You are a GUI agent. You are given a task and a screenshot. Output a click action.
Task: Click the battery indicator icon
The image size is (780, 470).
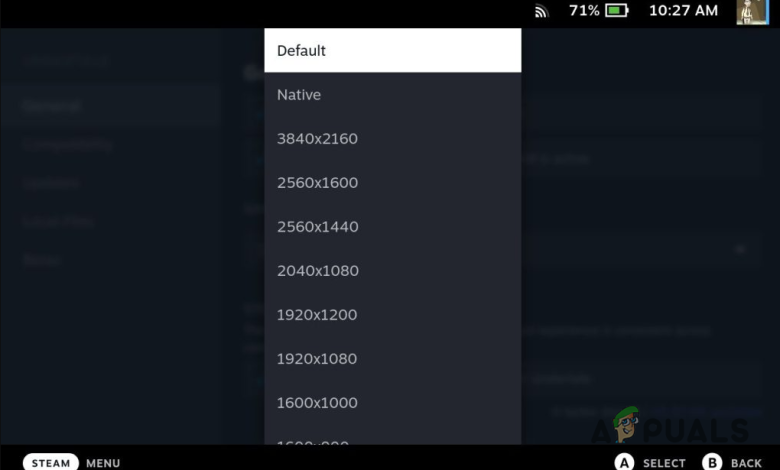617,10
